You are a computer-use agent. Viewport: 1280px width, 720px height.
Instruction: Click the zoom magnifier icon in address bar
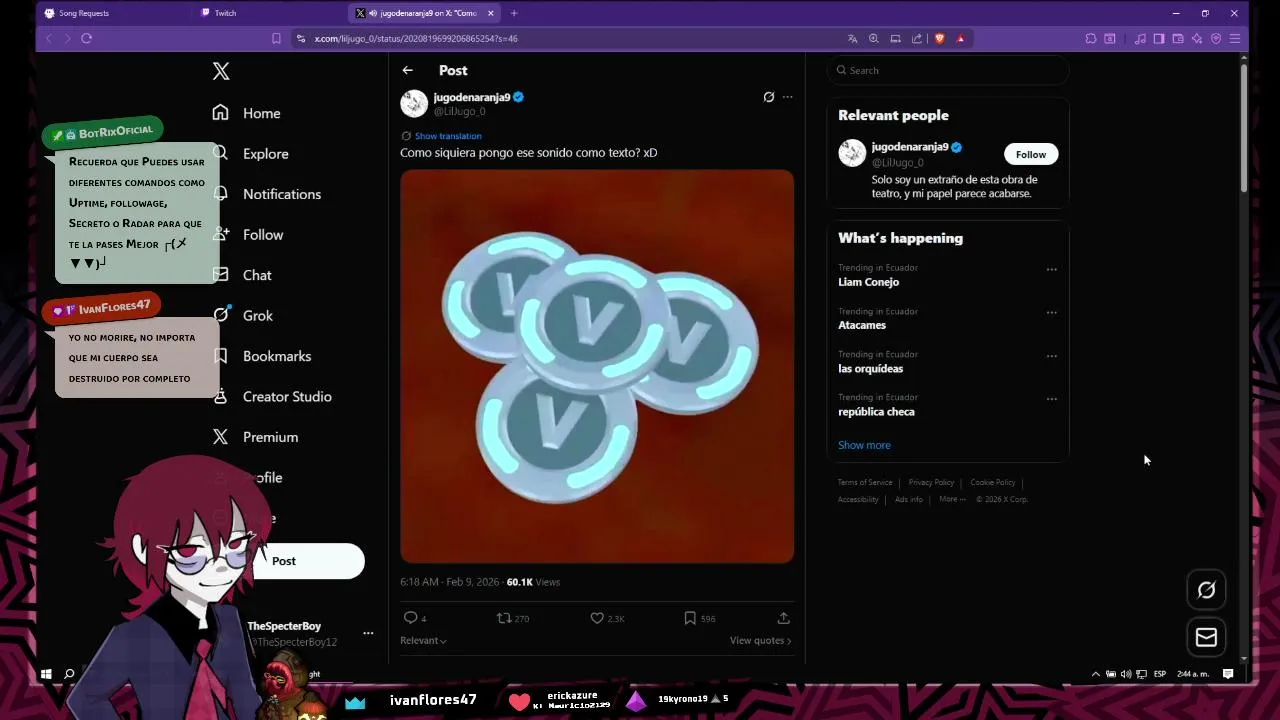point(873,38)
